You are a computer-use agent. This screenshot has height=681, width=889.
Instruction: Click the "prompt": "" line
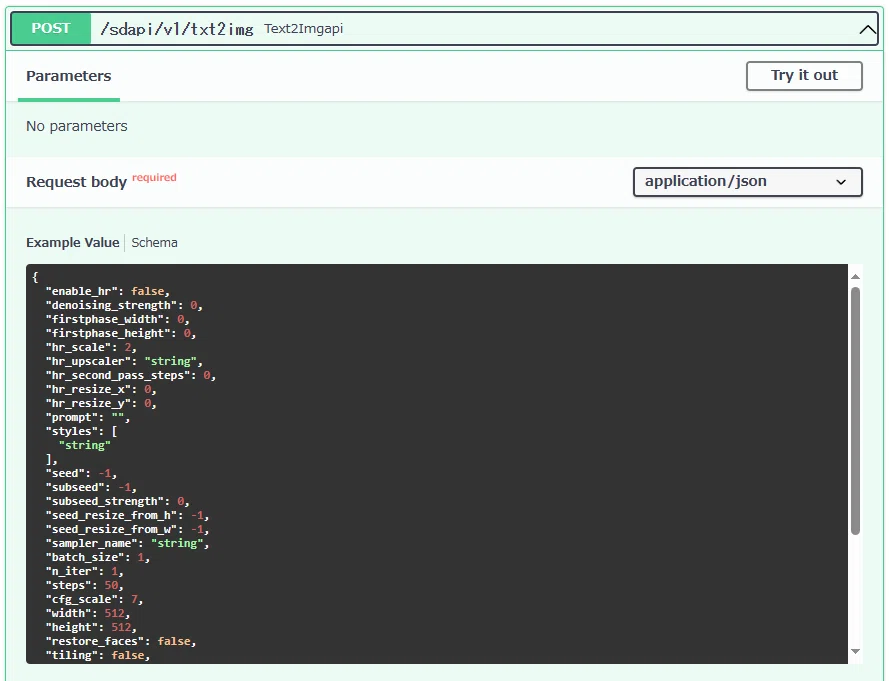(x=88, y=417)
